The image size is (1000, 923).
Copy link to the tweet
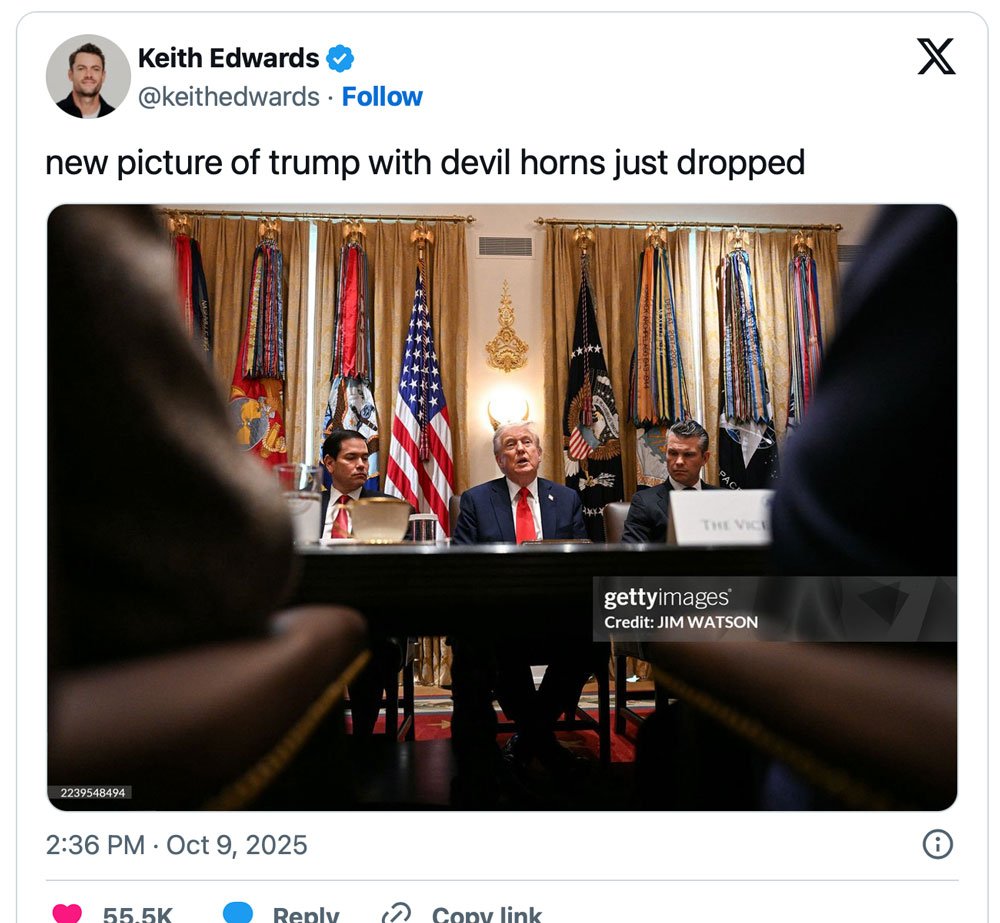click(487, 914)
